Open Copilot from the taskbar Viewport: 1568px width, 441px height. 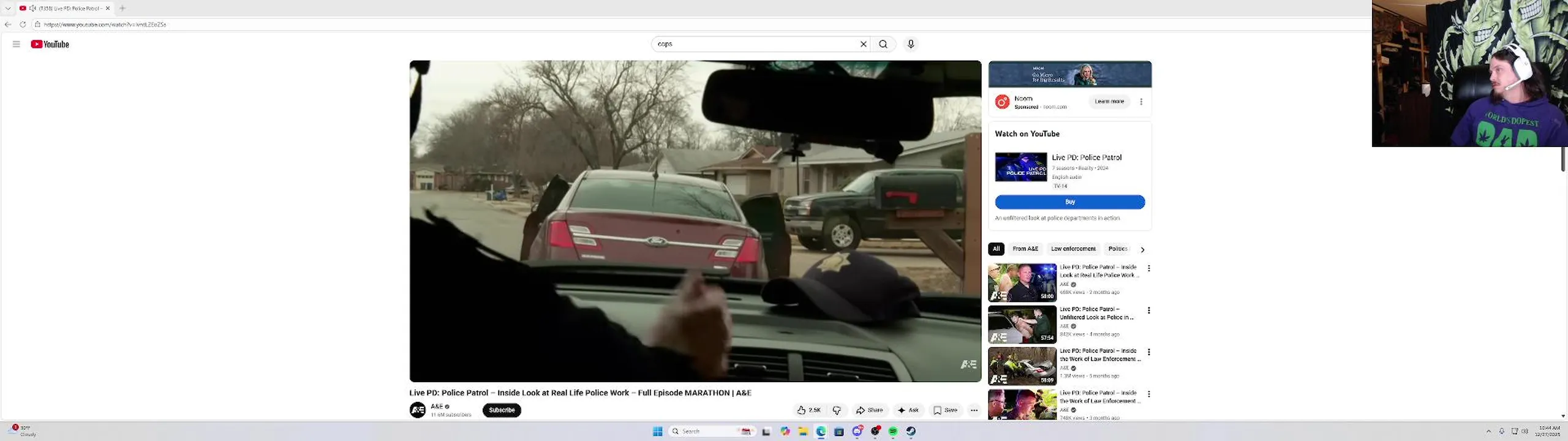[785, 431]
